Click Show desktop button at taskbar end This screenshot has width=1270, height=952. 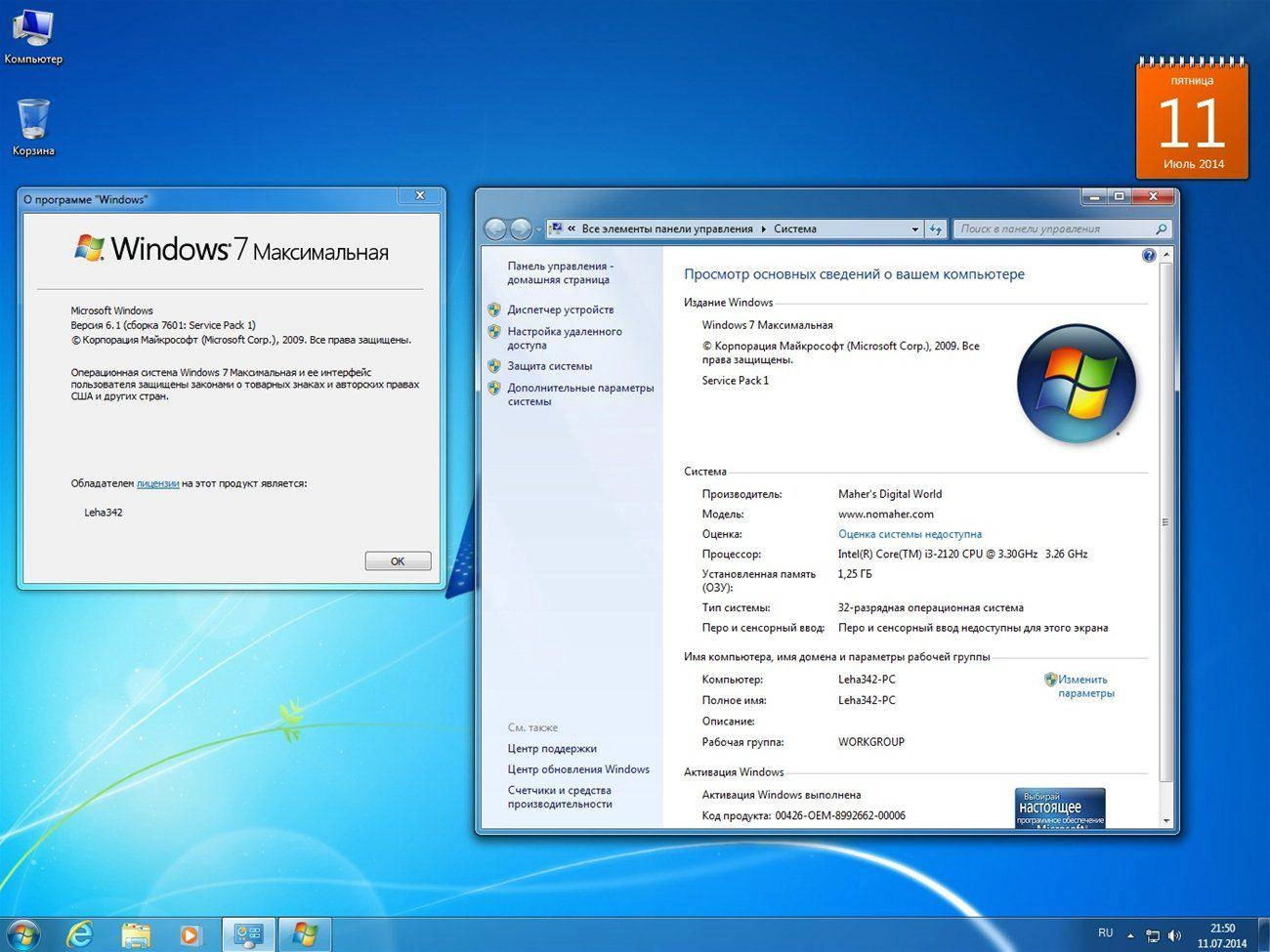1262,935
